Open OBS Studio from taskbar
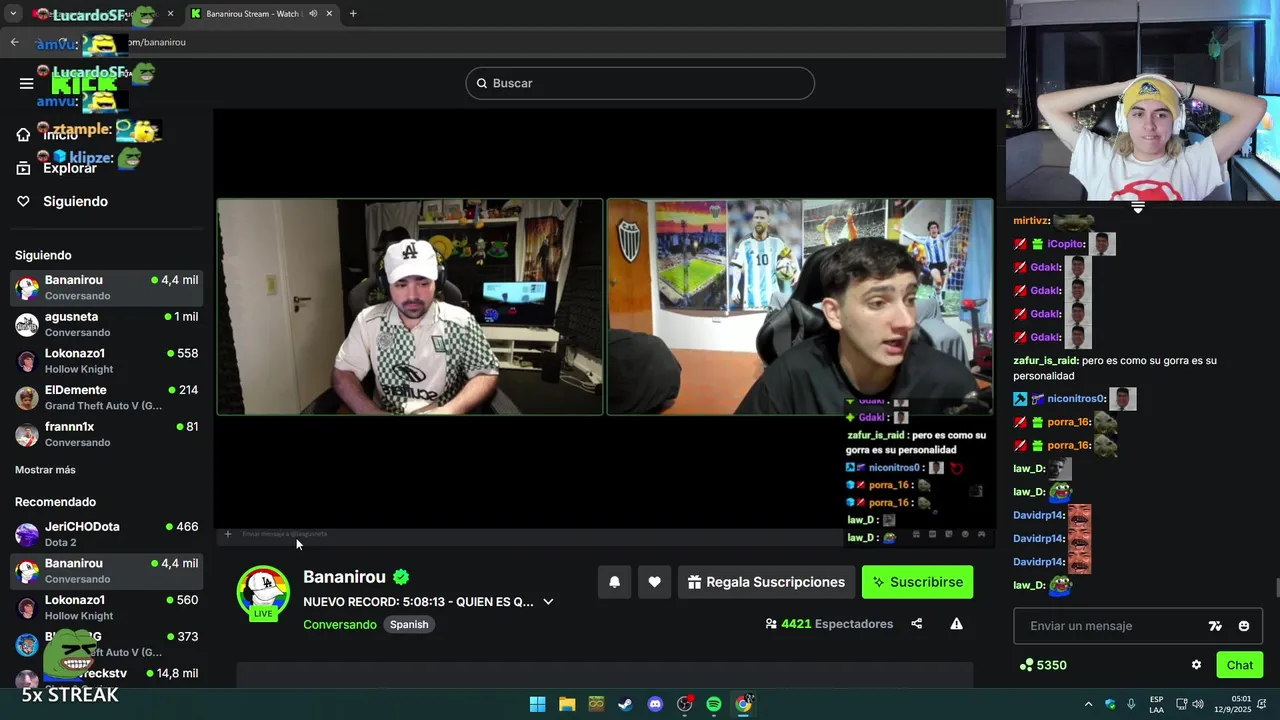Image resolution: width=1280 pixels, height=720 pixels. point(685,704)
